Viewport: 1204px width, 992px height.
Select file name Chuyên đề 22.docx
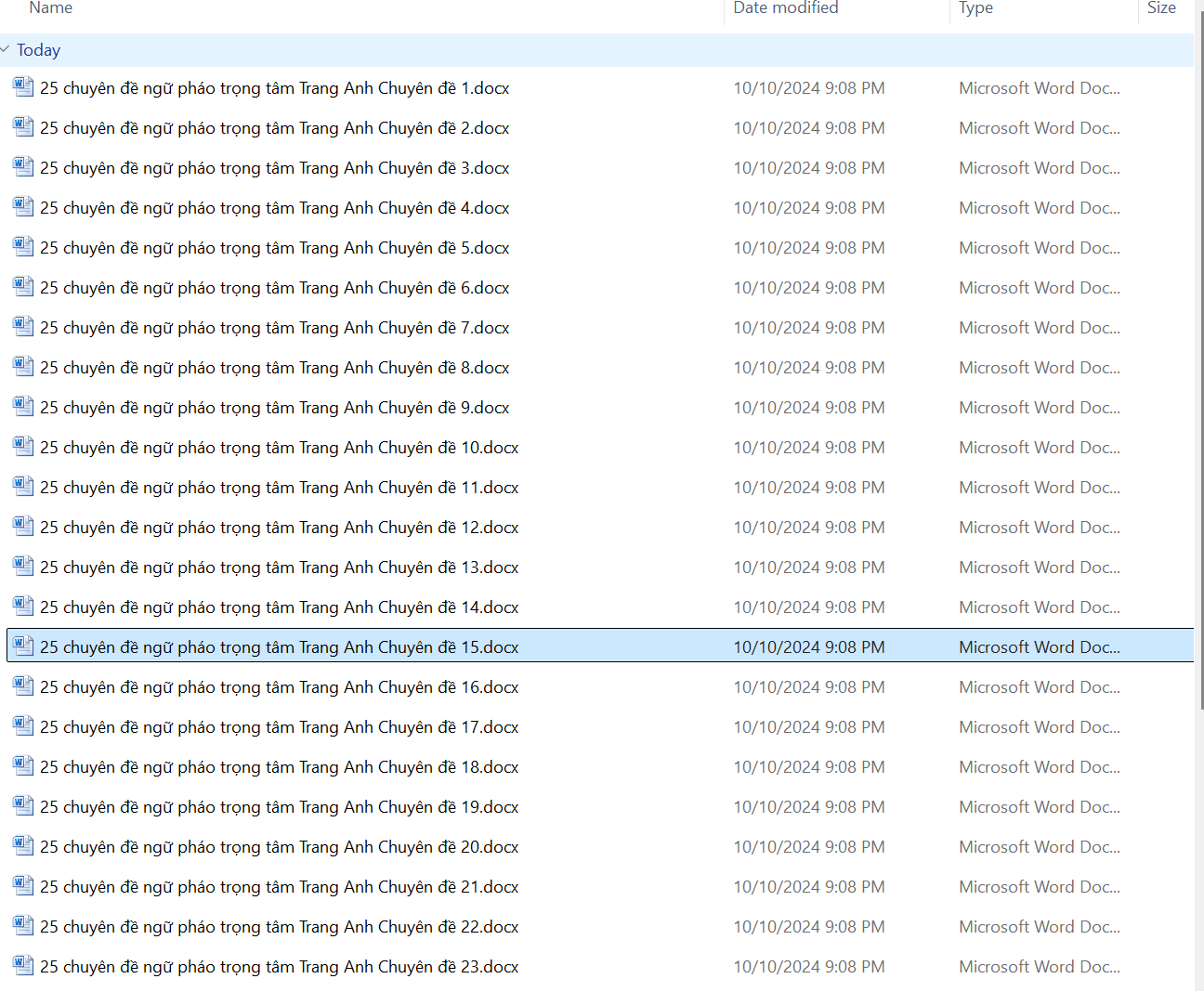coord(280,927)
